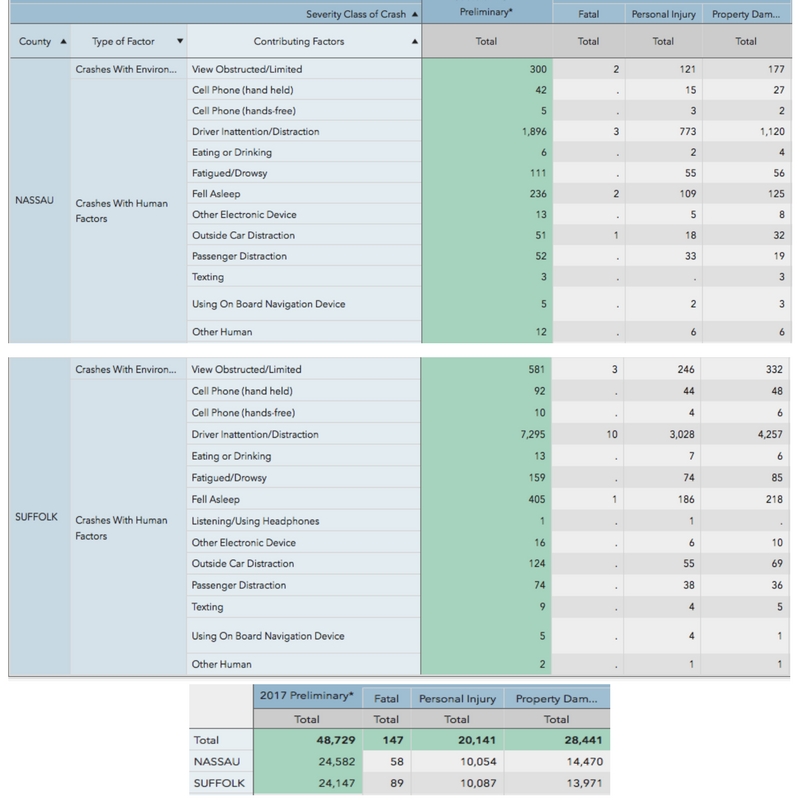Select Suffolk Cell Phone (hands-free) label
The width and height of the screenshot is (800, 800).
(243, 413)
